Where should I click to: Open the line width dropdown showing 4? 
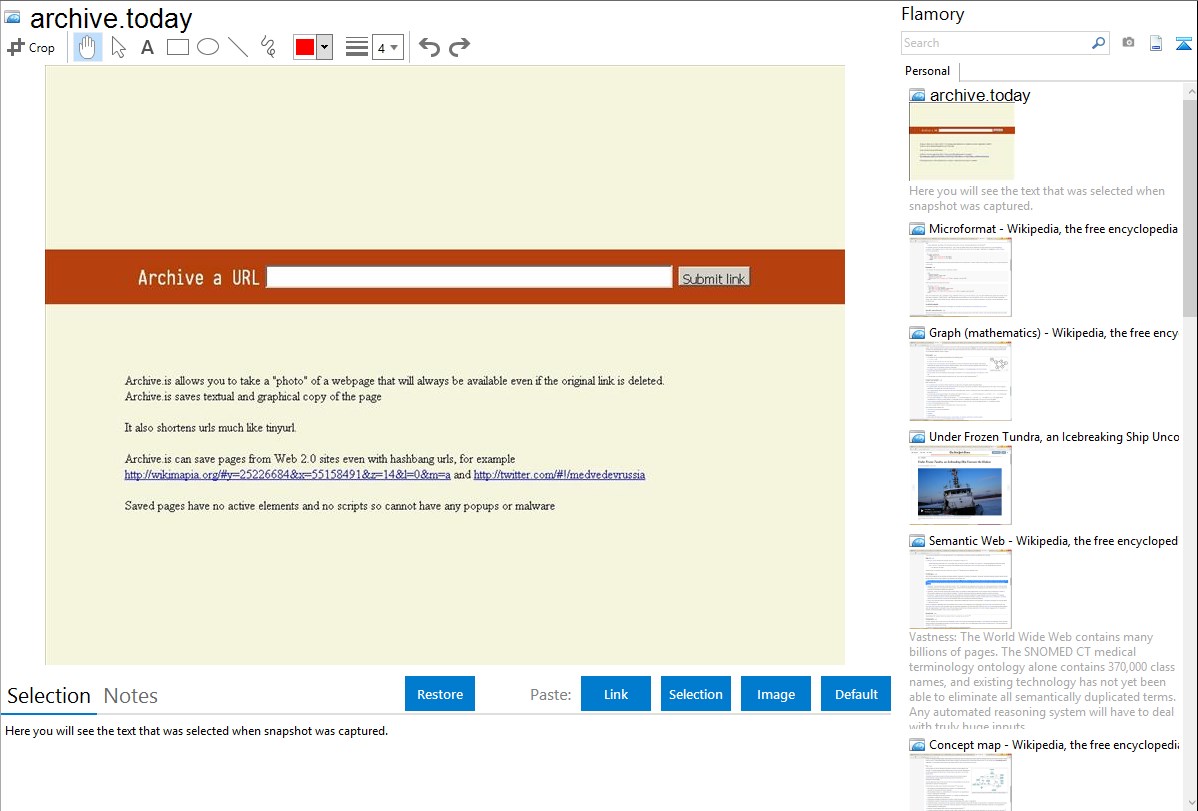tap(388, 47)
